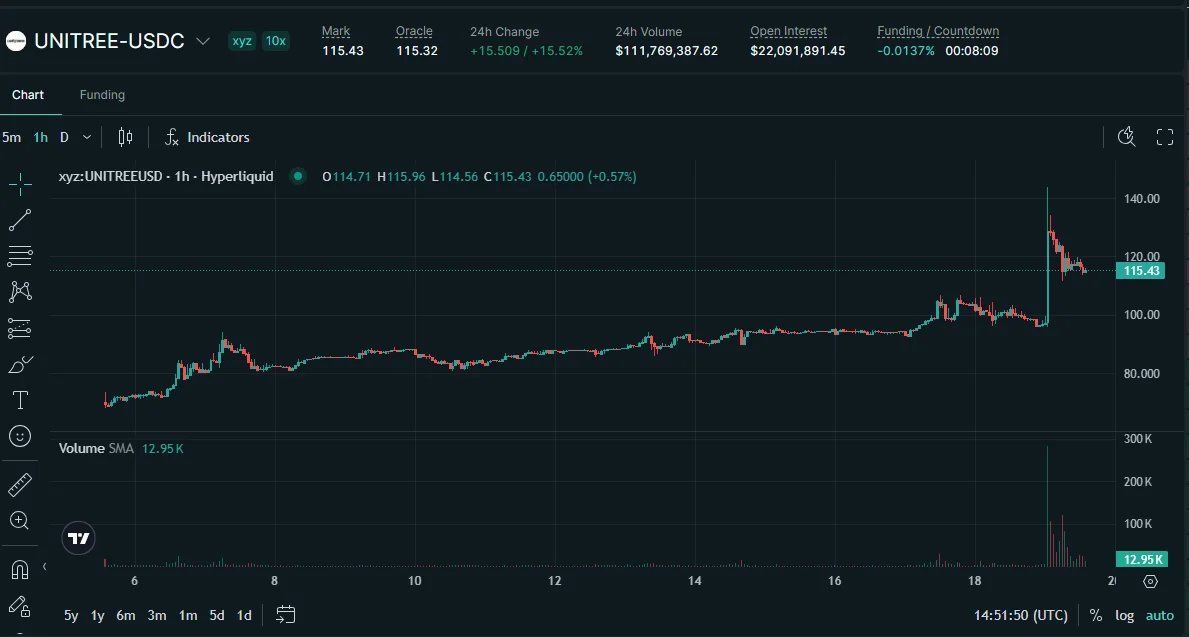Click the Funding / Countdown label

click(938, 31)
